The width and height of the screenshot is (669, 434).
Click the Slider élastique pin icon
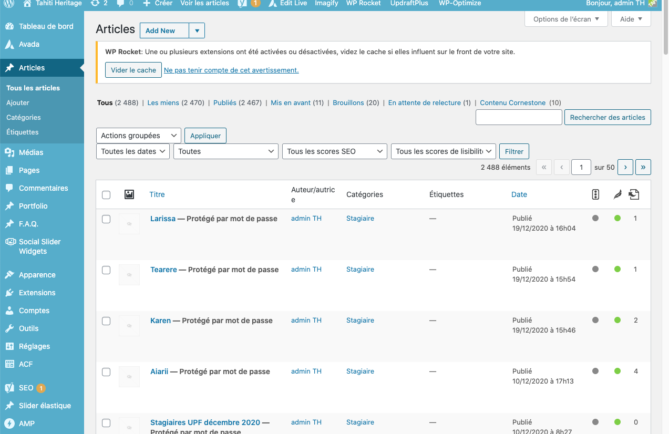pos(9,406)
